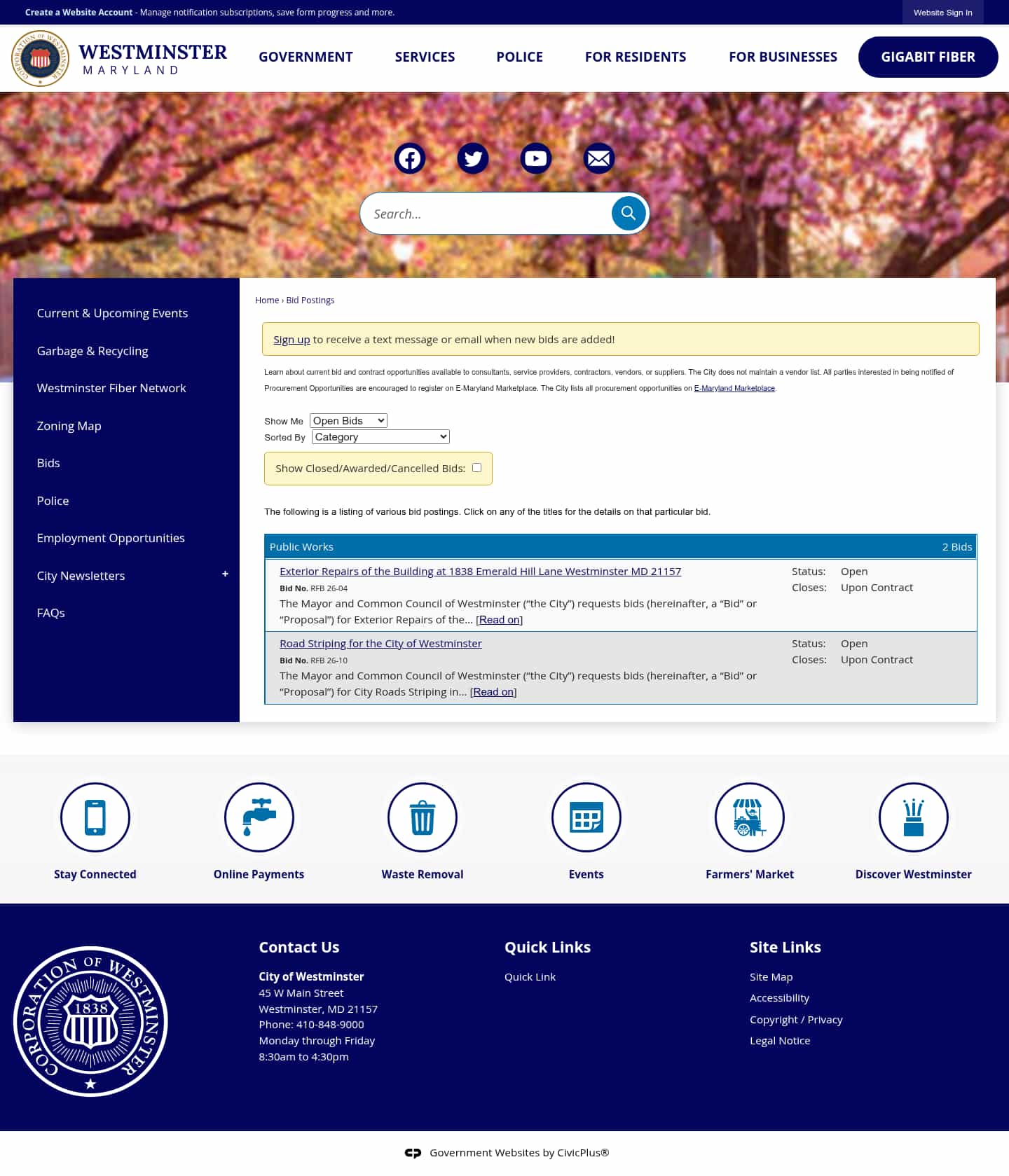Viewport: 1009px width, 1176px height.
Task: Open Accessibility footer link
Action: [779, 998]
